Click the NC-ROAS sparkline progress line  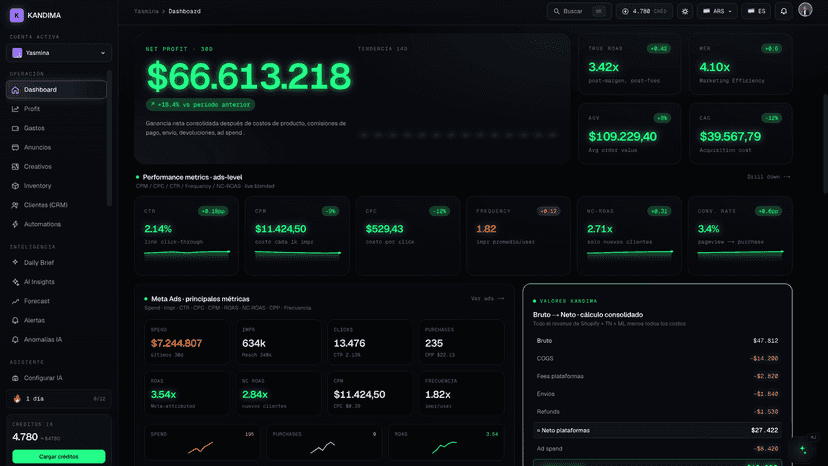pyautogui.click(x=630, y=253)
